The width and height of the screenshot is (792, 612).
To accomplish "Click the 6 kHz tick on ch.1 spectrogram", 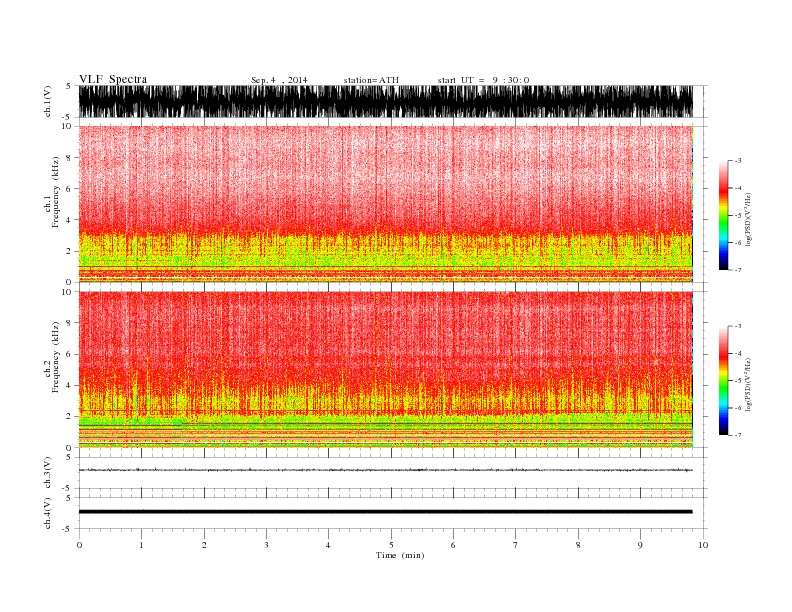I will pos(69,189).
